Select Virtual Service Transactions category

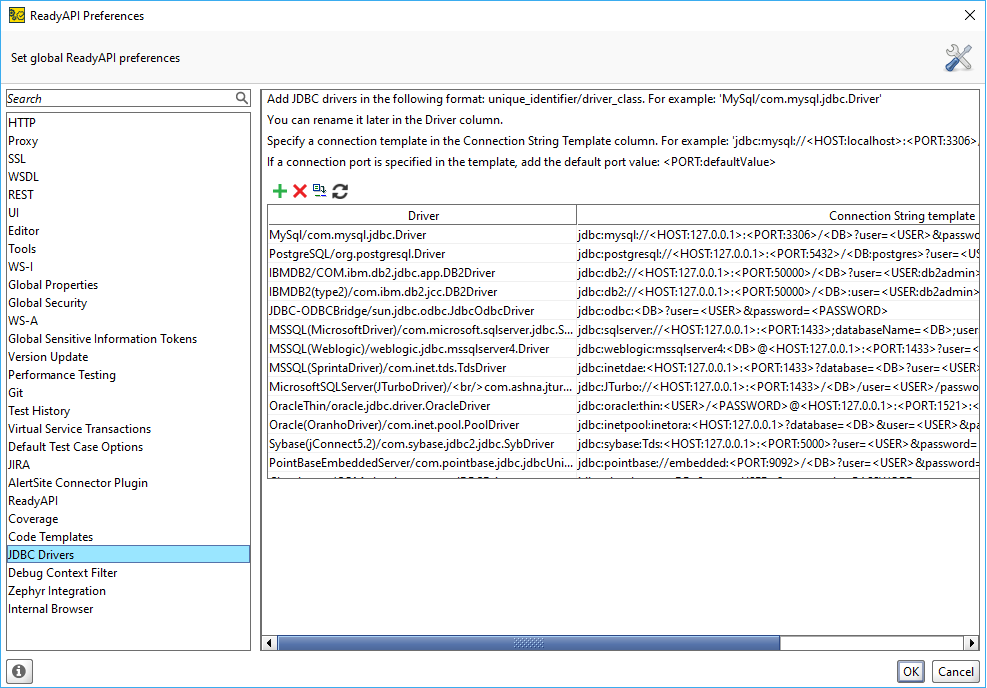[128, 429]
